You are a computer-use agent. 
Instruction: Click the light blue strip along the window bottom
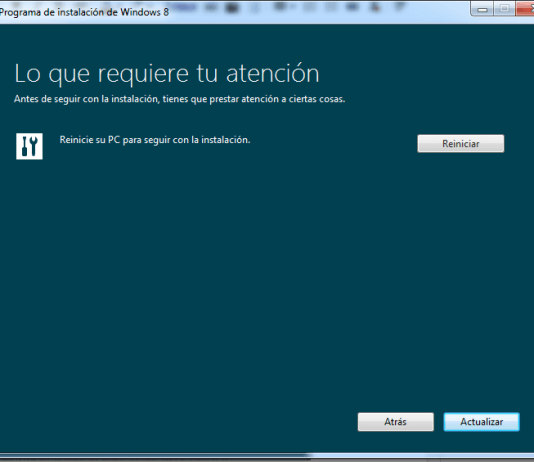(x=421, y=456)
